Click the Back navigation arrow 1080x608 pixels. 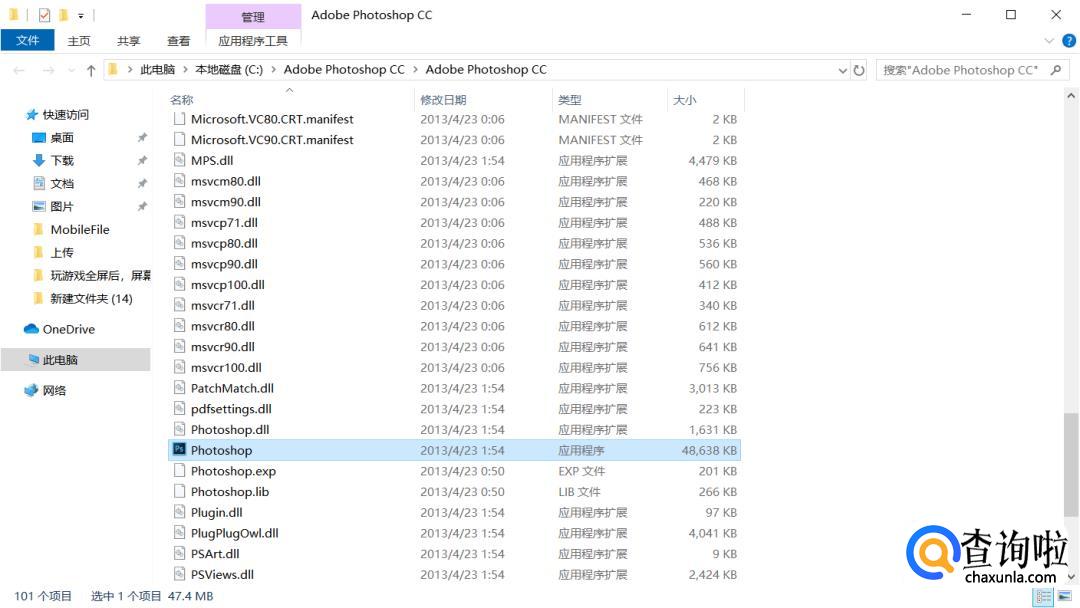pos(19,70)
